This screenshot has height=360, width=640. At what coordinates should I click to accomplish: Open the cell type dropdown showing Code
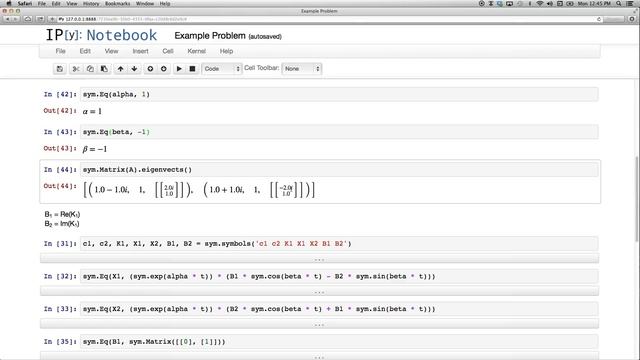click(x=222, y=69)
